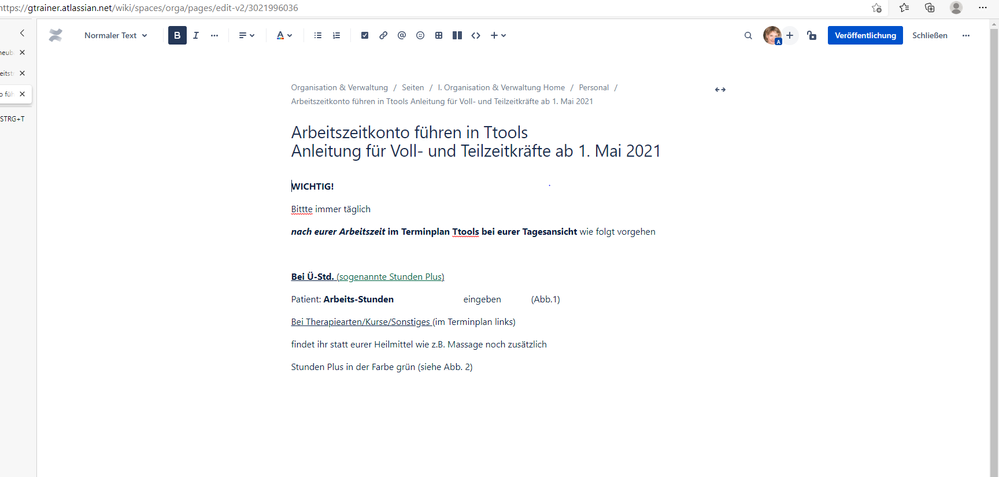This screenshot has width=999, height=477.
Task: Insert a column layout
Action: (x=457, y=36)
